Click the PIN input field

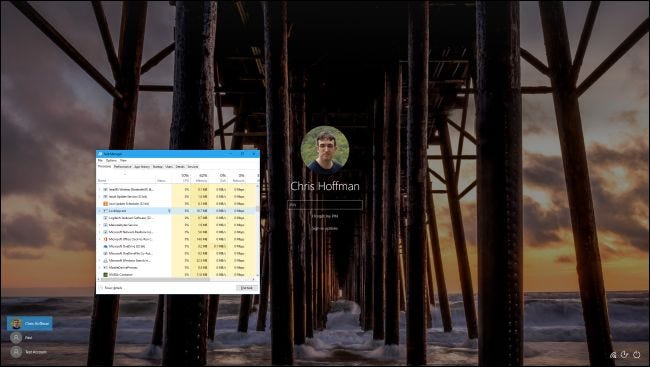click(325, 205)
